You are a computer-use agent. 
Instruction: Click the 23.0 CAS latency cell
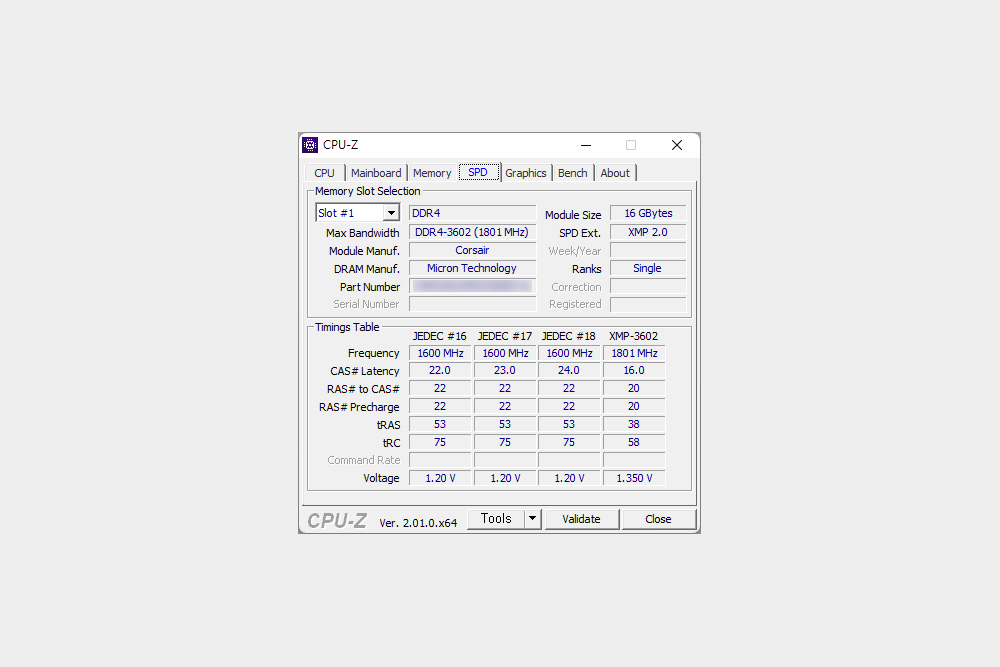click(505, 370)
